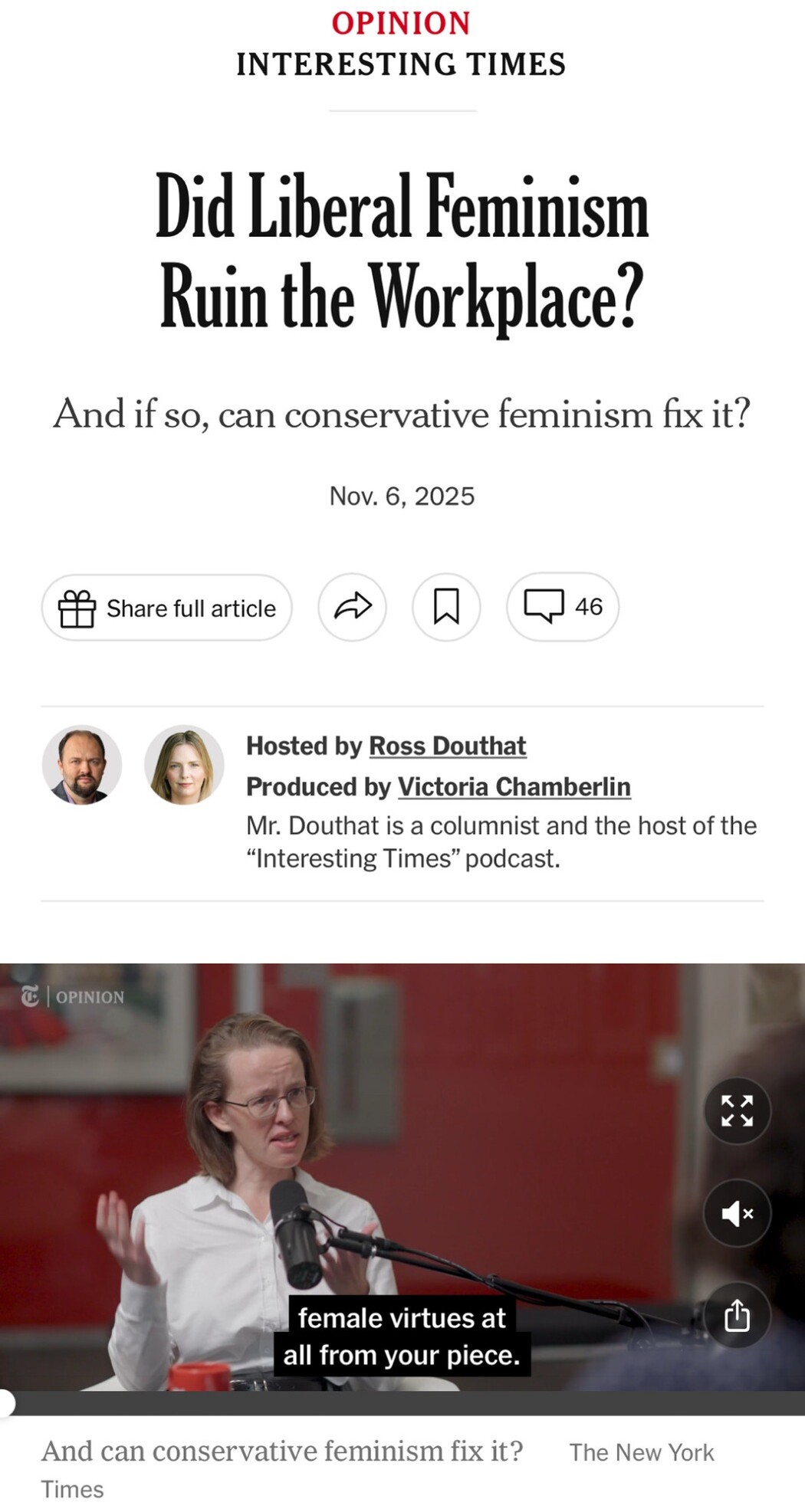Click the NYT Opinion logo on video
Image resolution: width=805 pixels, height=1512 pixels.
click(x=72, y=996)
